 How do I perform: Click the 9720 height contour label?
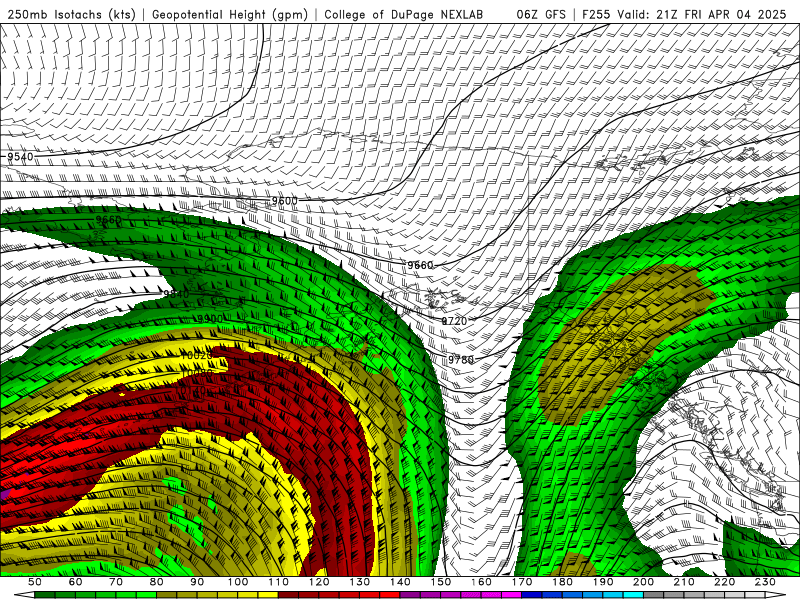[454, 321]
